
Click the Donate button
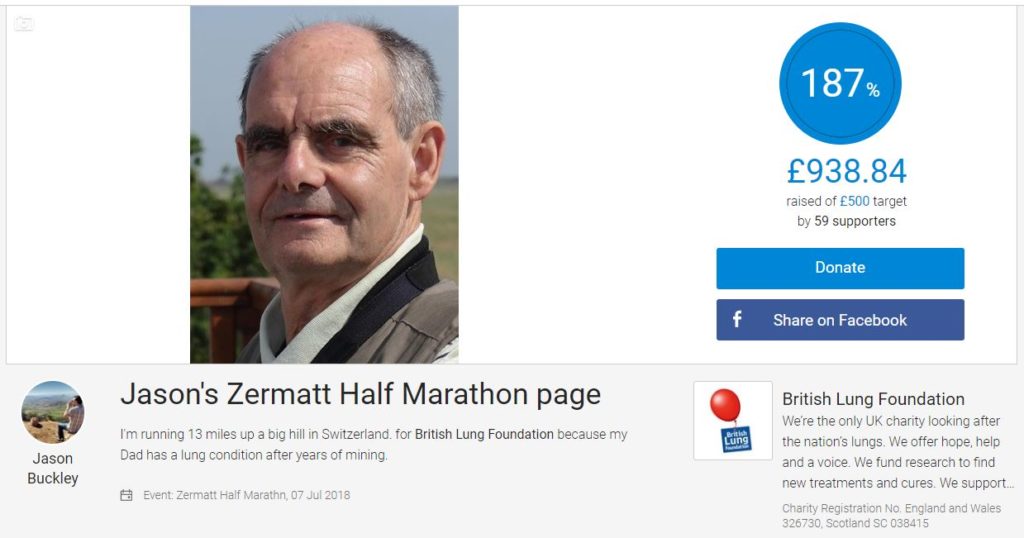(840, 268)
